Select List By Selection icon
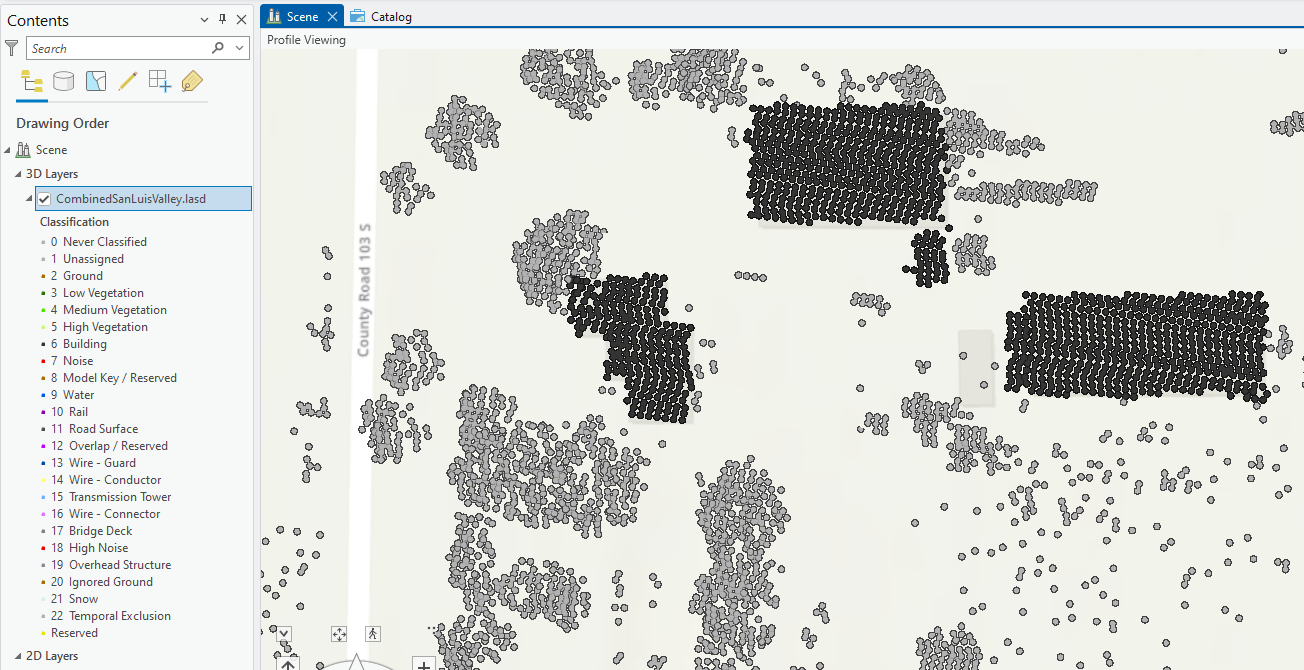Image resolution: width=1304 pixels, height=670 pixels. point(96,82)
